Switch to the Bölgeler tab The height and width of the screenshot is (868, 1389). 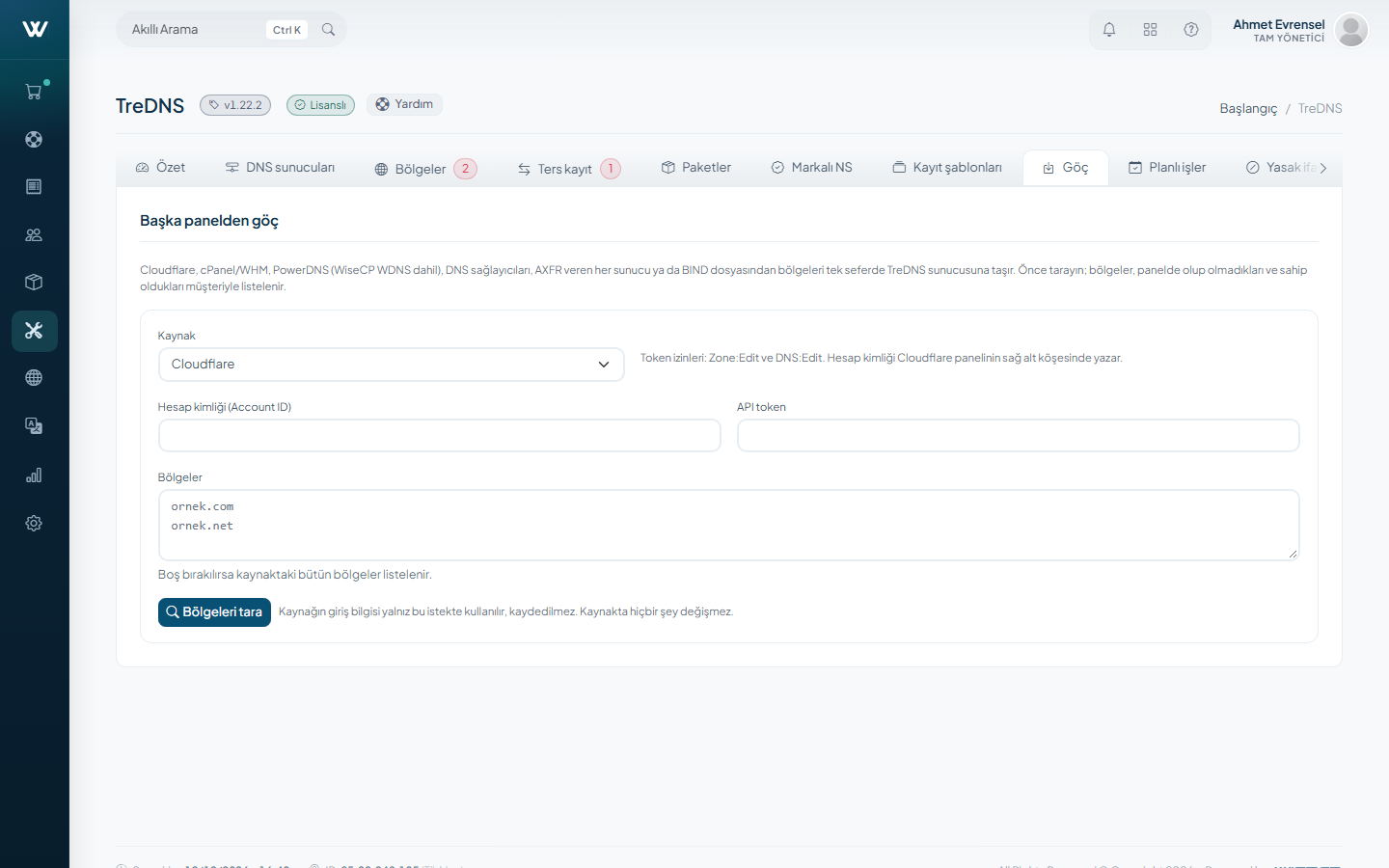tap(425, 169)
